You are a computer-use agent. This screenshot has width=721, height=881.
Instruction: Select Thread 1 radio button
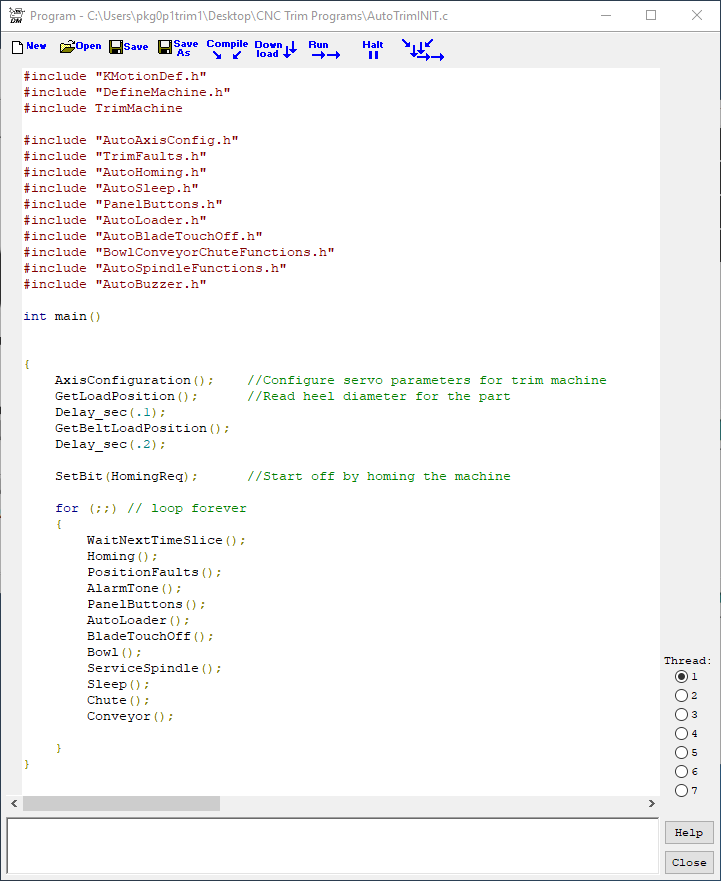(x=682, y=677)
